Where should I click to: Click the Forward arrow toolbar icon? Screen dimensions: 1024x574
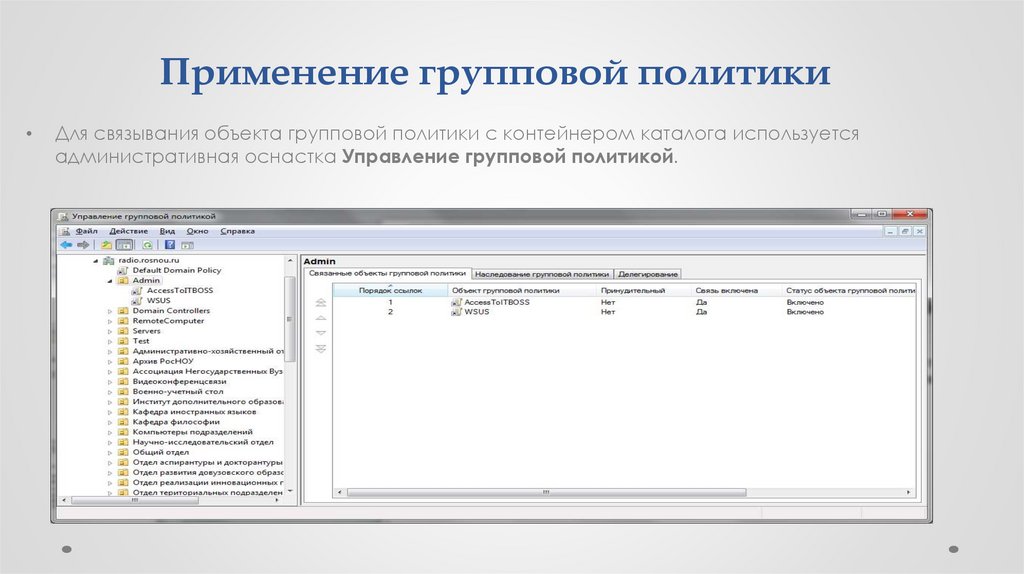pos(83,245)
